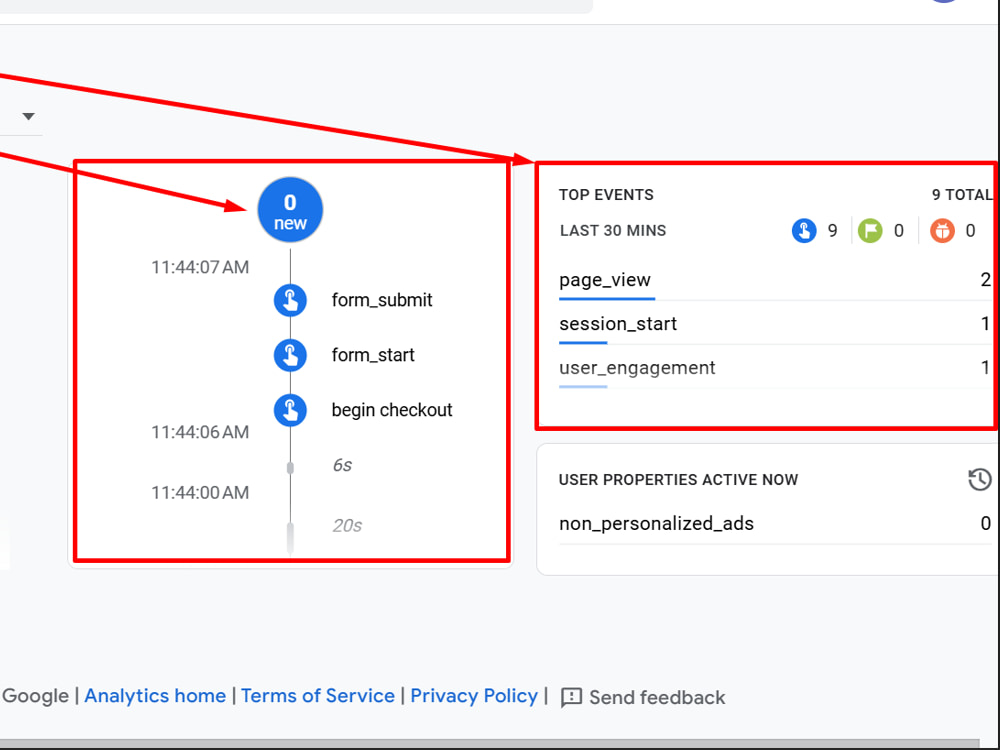The height and width of the screenshot is (750, 1000).
Task: Click the Send feedback icon
Action: click(571, 697)
